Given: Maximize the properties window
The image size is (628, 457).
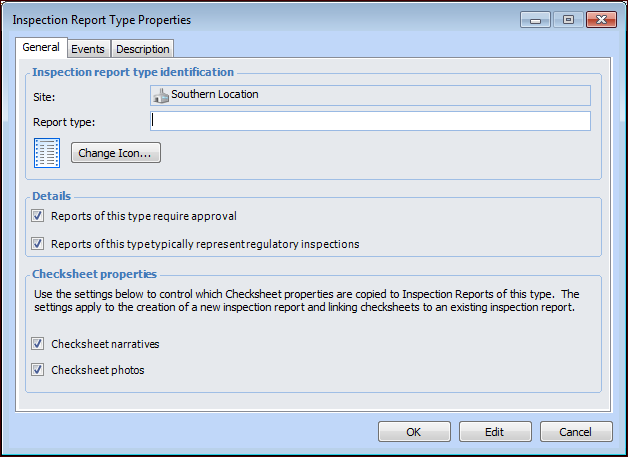Looking at the screenshot, I should tap(567, 19).
